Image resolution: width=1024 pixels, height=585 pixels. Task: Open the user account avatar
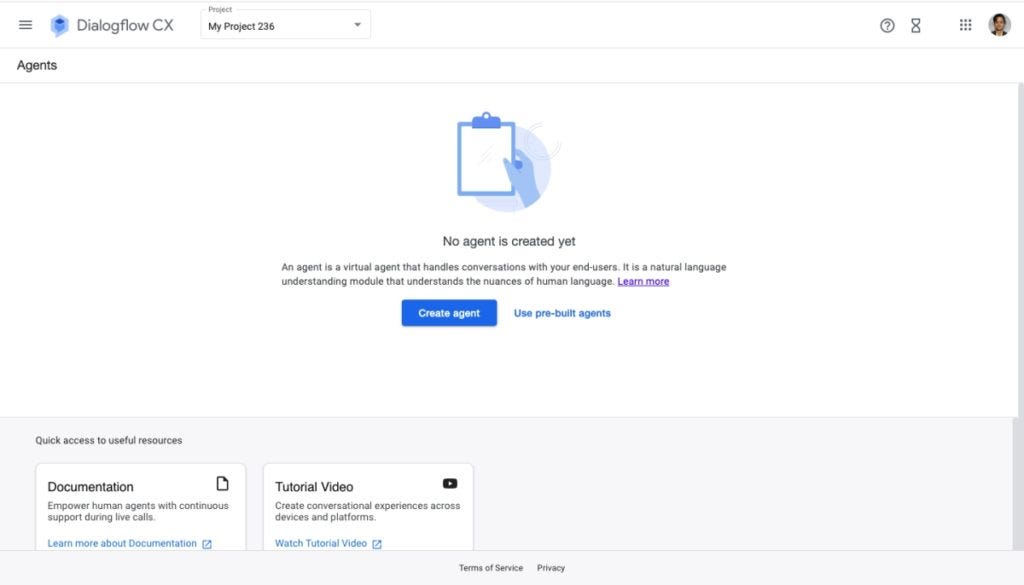[999, 25]
